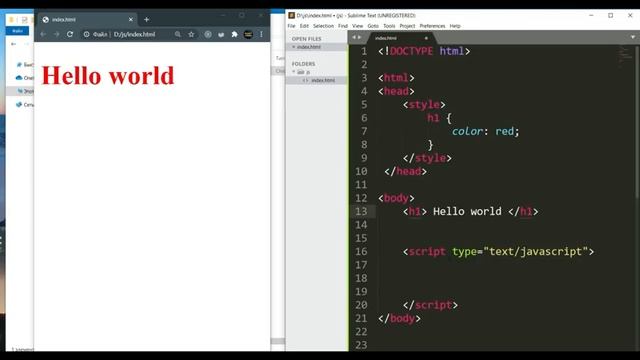The image size is (640, 360).
Task: Go back in Chrome browser
Action: coord(43,34)
